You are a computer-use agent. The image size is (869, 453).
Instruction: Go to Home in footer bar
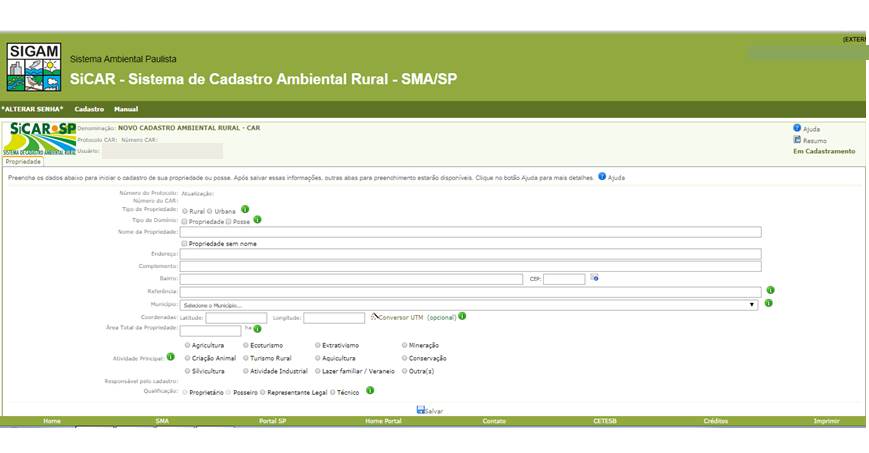point(52,421)
